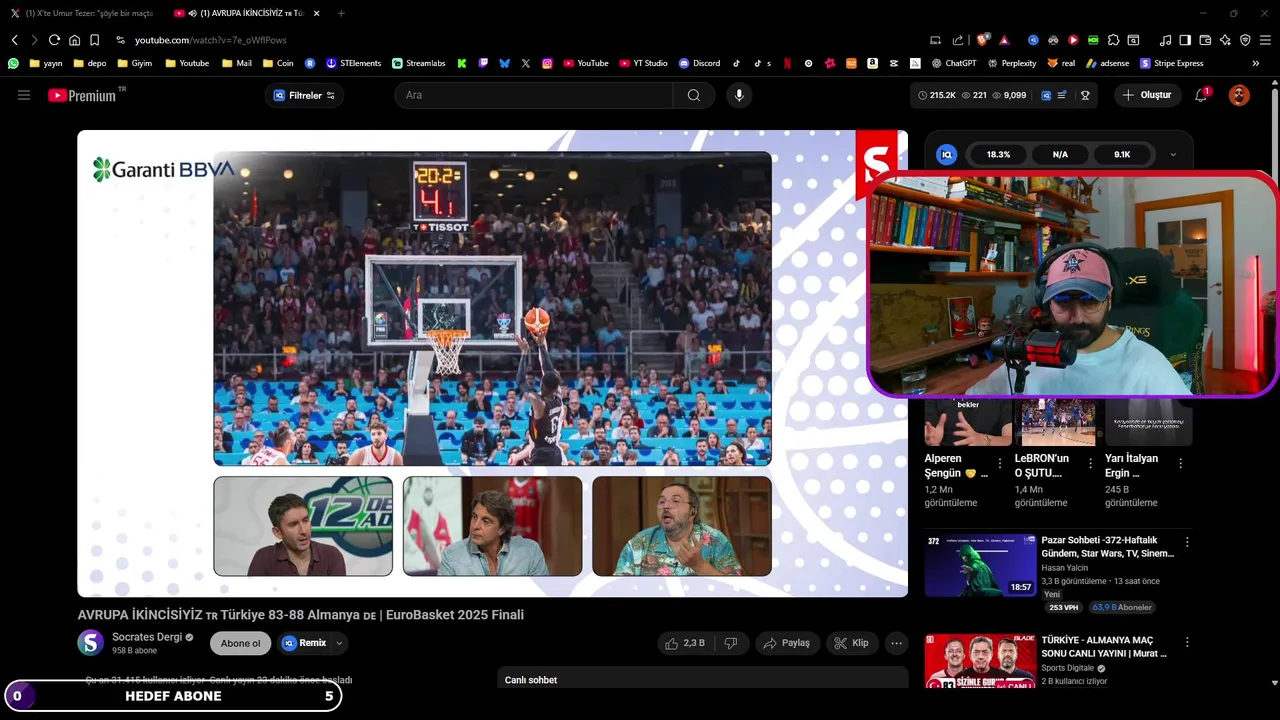
Task: Open the YouTube guide hamburger menu
Action: 24,95
